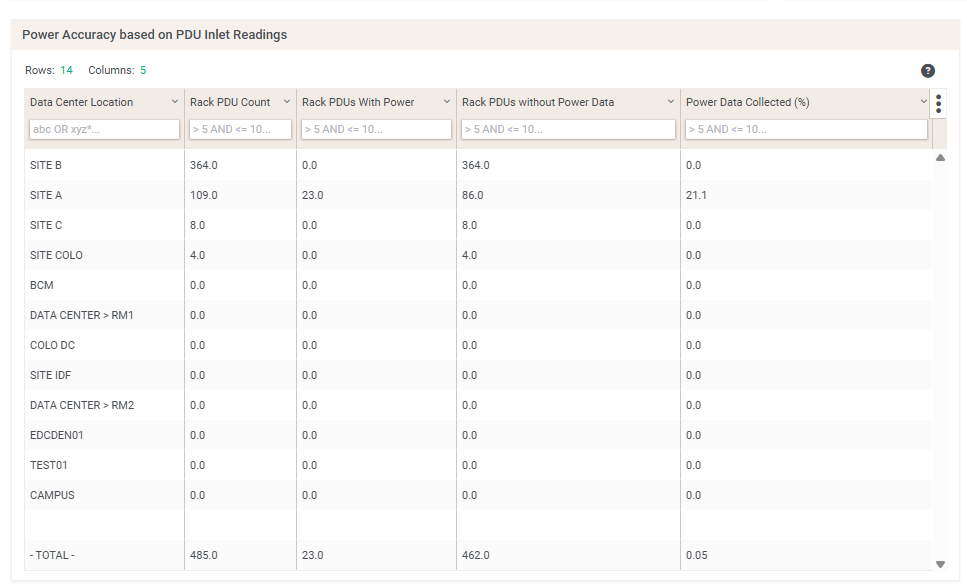Image resolution: width=967 pixels, height=584 pixels.
Task: Expand Data Center Location column menu
Action: (175, 102)
